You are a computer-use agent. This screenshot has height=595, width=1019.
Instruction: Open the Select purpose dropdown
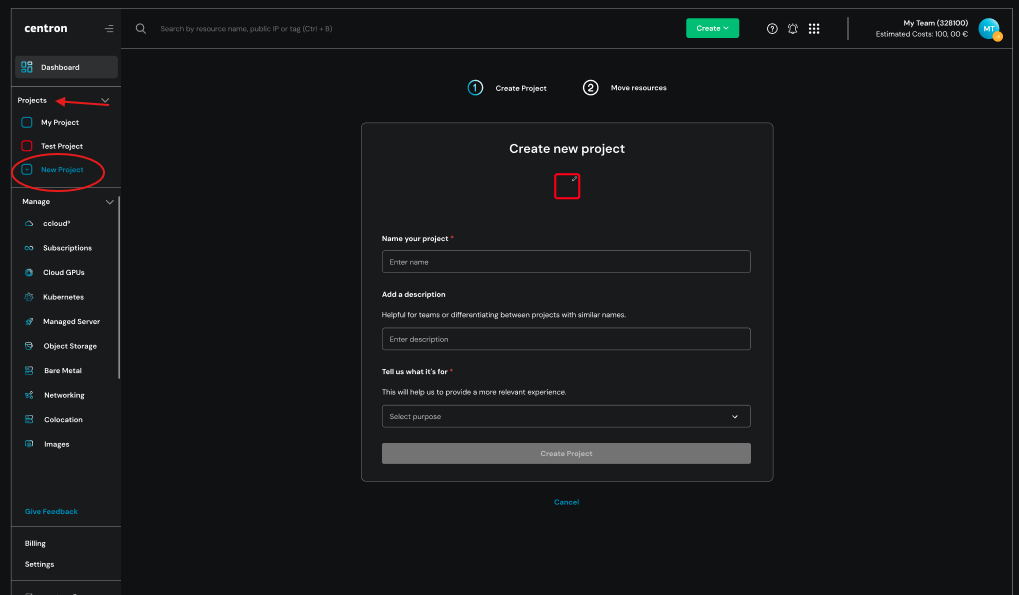coord(566,417)
